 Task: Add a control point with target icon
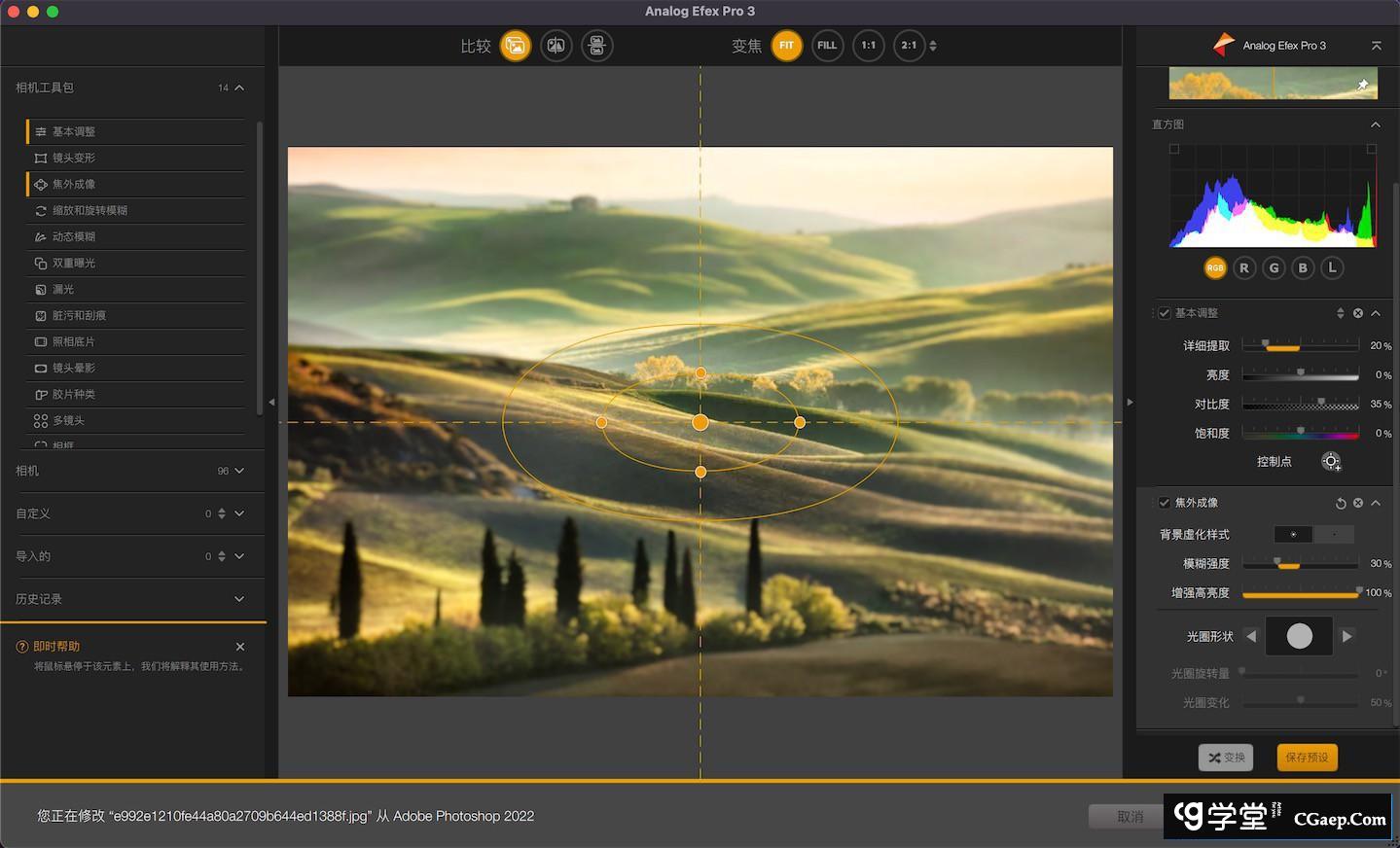click(1331, 462)
